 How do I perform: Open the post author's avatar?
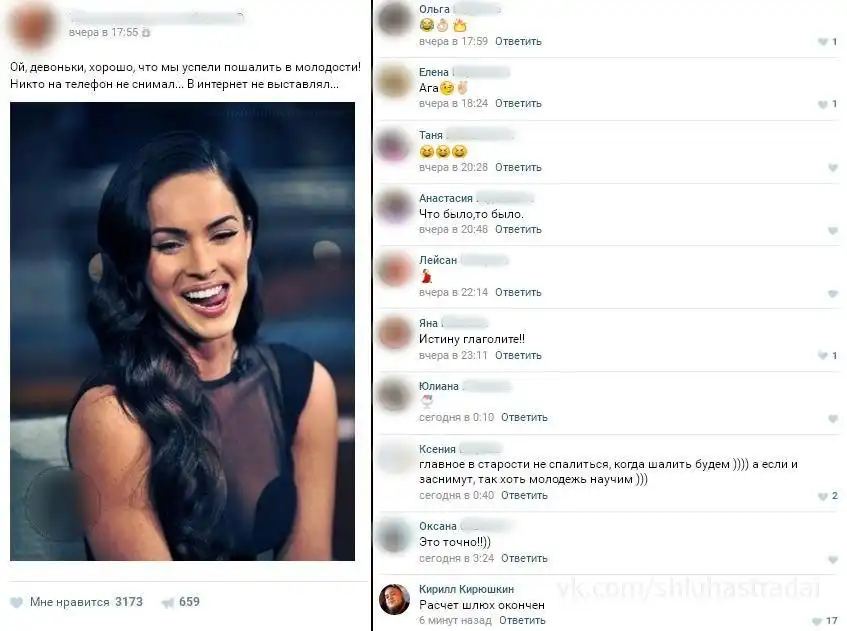pos(35,25)
